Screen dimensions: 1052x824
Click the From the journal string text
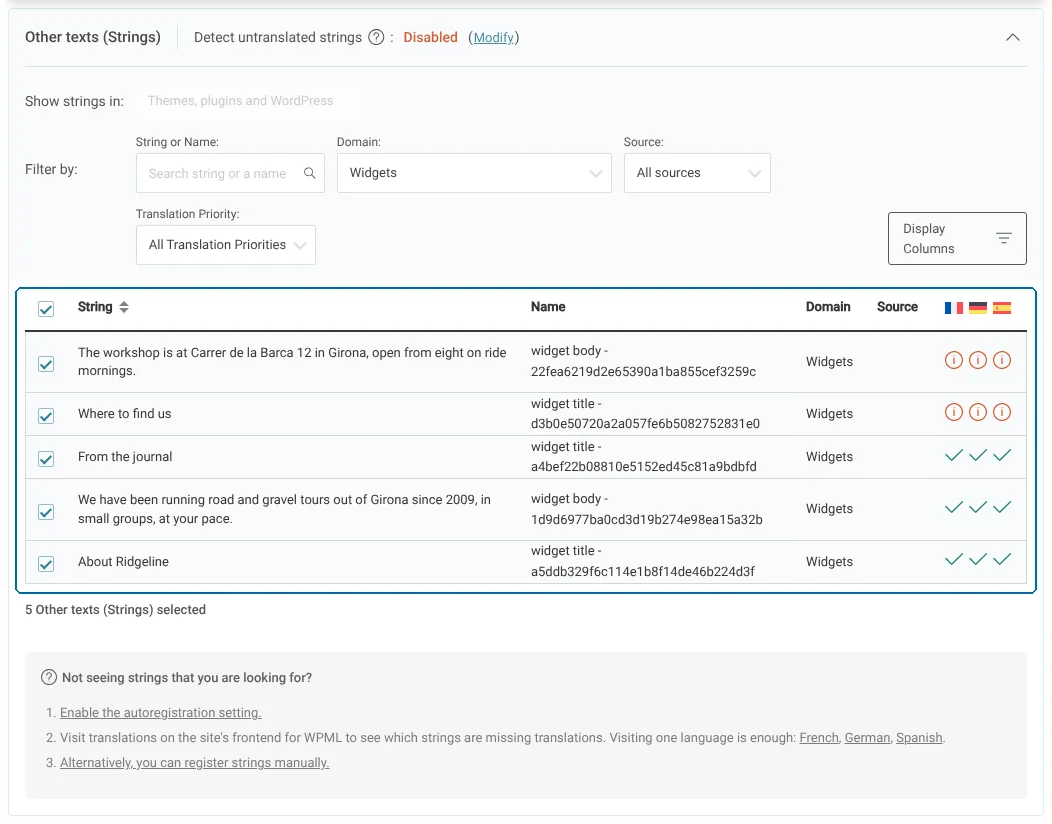pos(125,456)
